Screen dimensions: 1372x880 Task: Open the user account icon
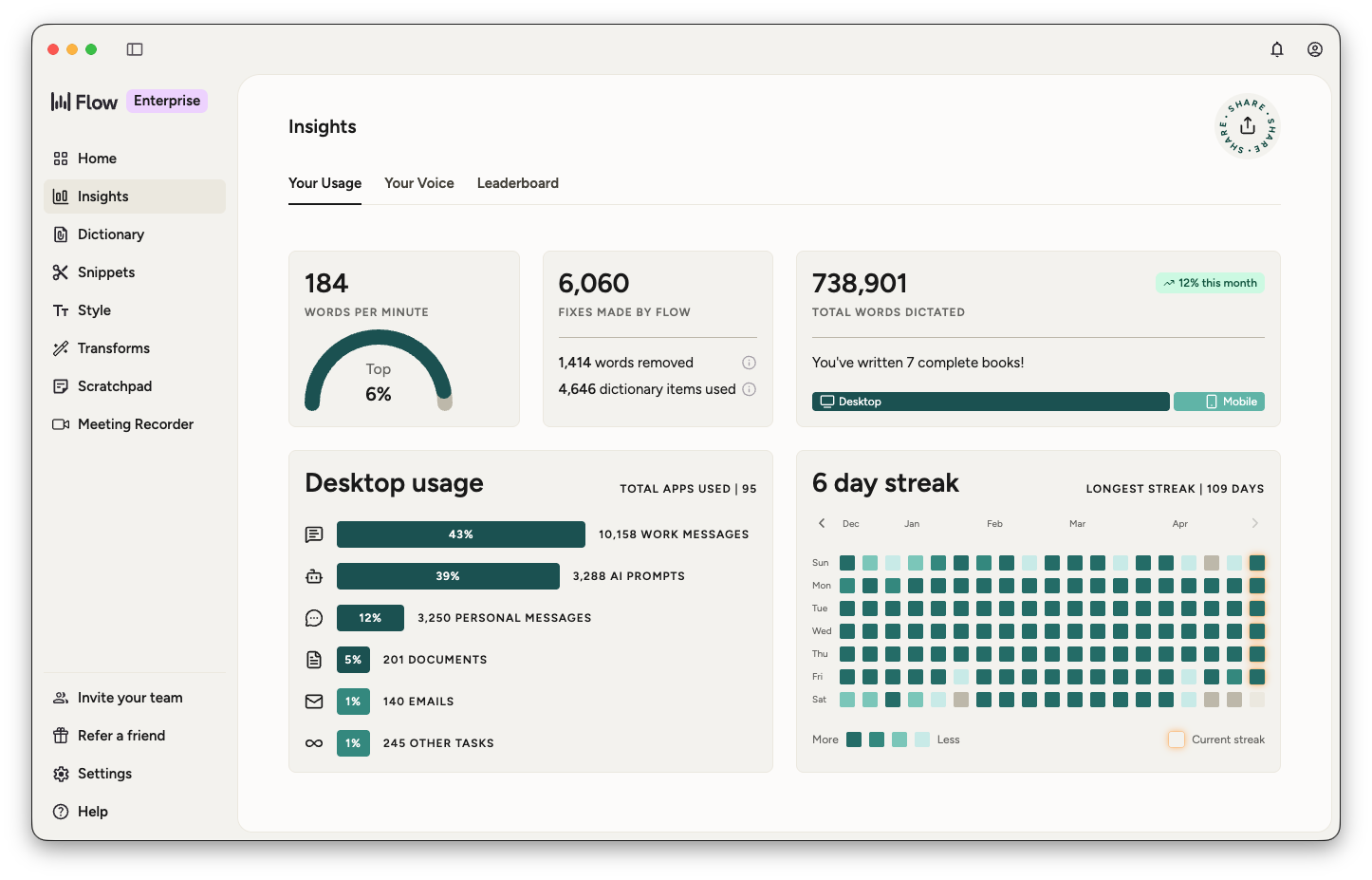click(x=1315, y=49)
